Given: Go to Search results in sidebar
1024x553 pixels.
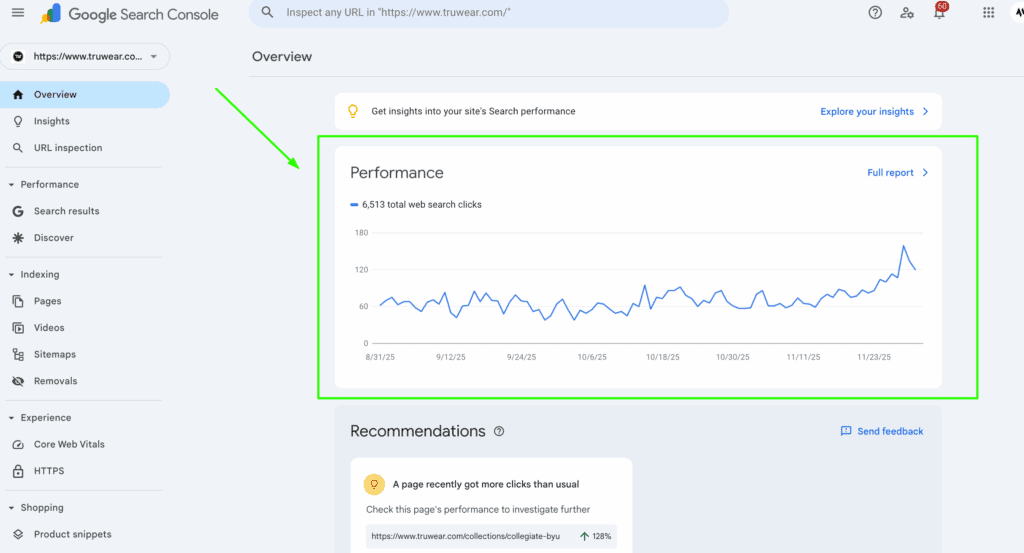Looking at the screenshot, I should tap(66, 211).
